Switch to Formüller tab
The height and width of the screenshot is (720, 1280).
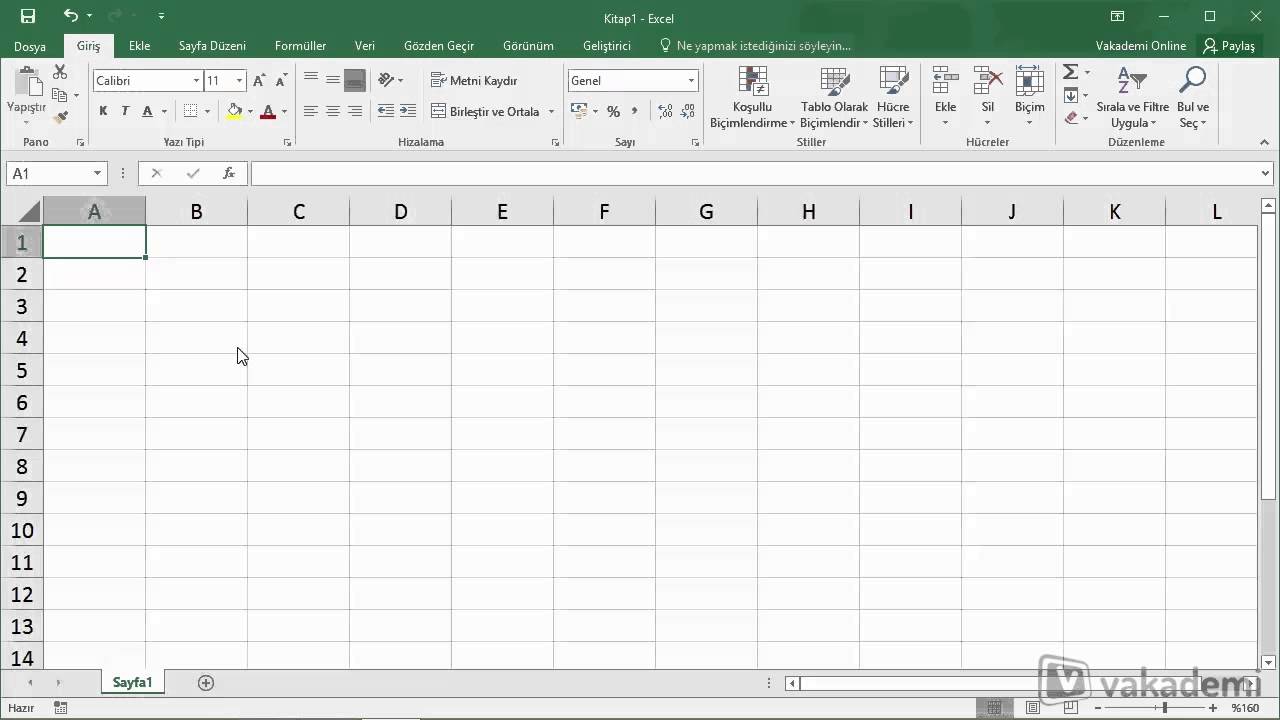pyautogui.click(x=300, y=46)
